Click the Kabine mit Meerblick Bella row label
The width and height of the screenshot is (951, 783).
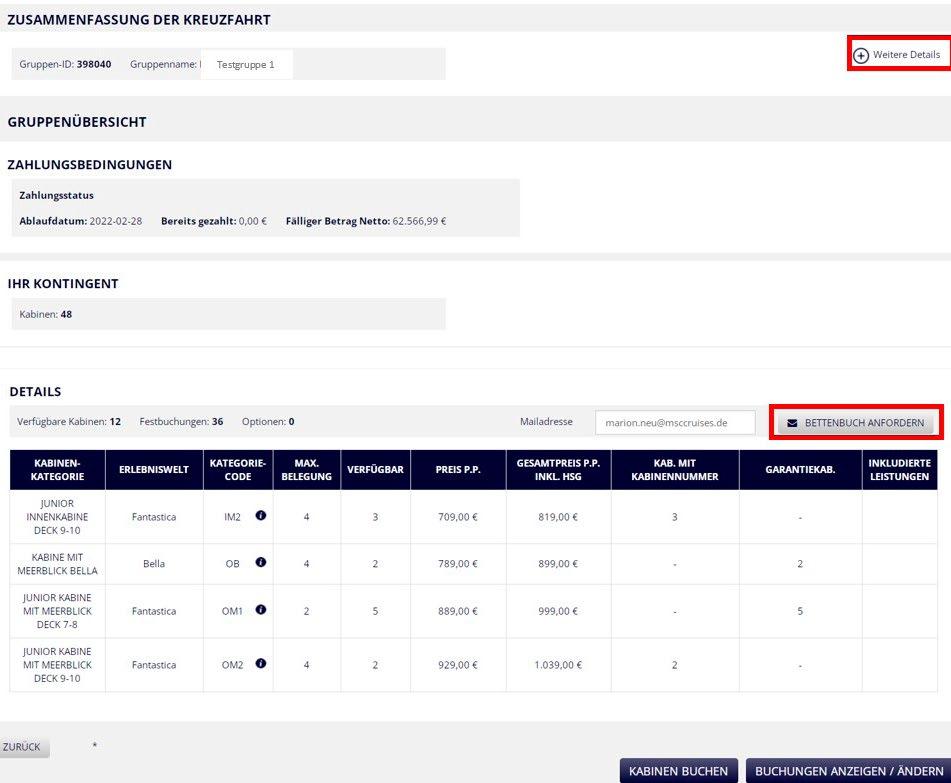point(57,563)
